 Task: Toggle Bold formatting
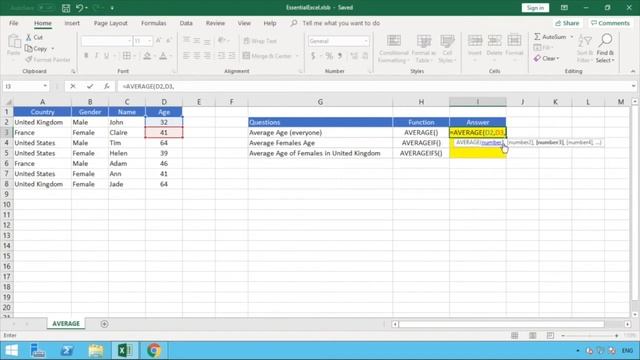coord(86,56)
